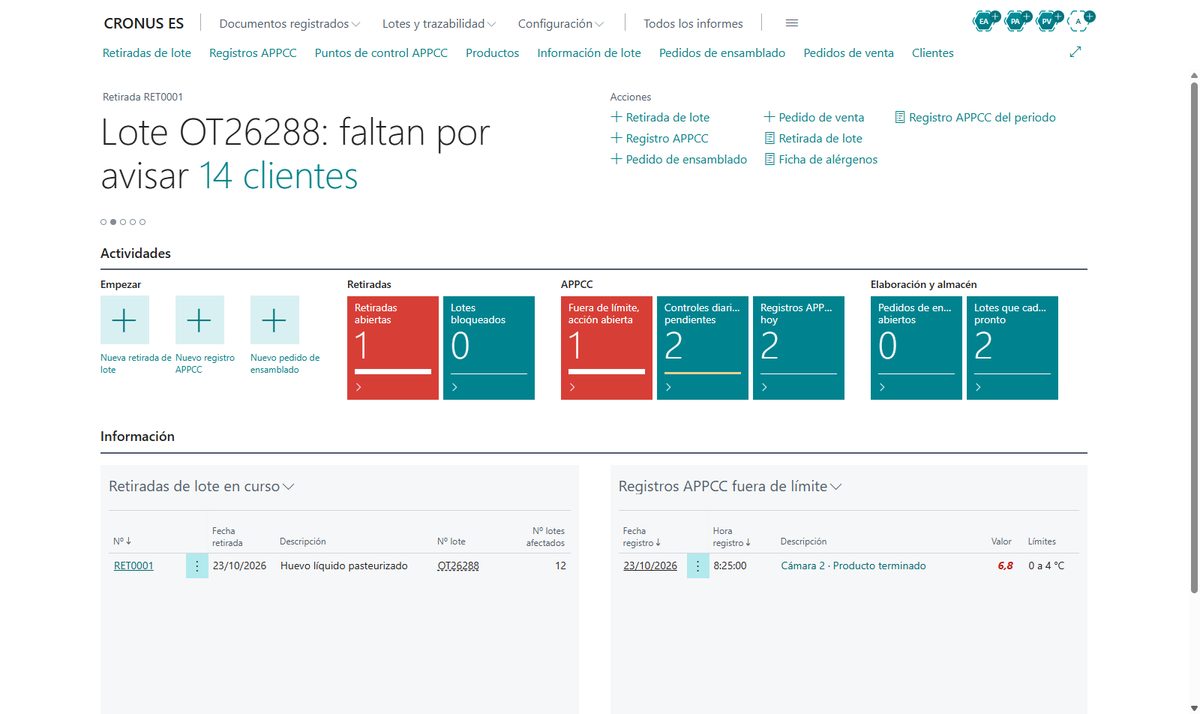Open Todos los informes

(693, 23)
